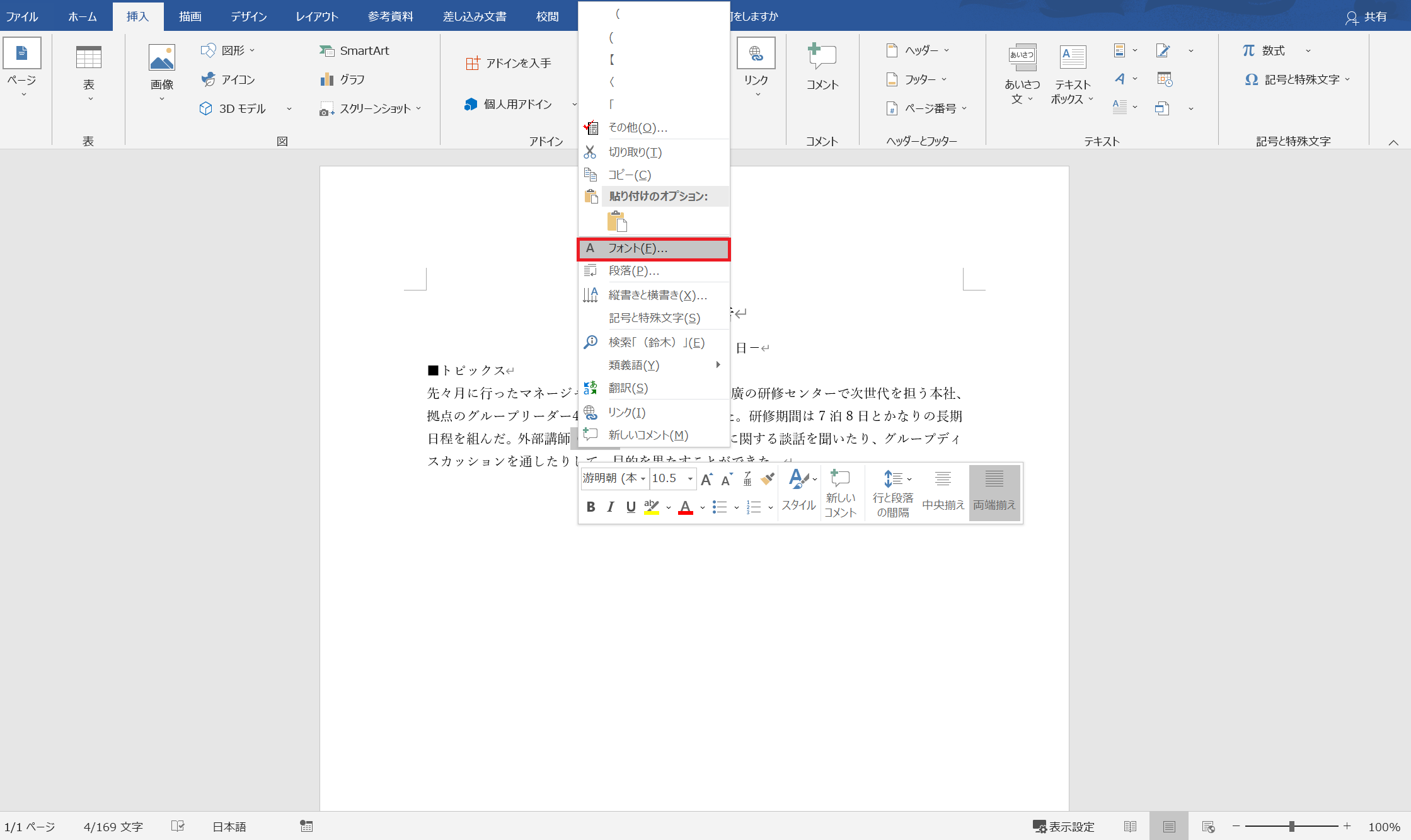Click 新しいコメント in mini toolbar
The height and width of the screenshot is (840, 1411).
[841, 493]
